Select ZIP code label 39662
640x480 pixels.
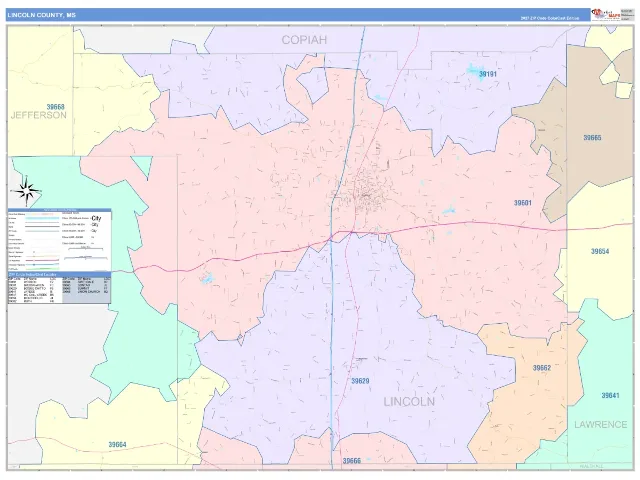(542, 368)
